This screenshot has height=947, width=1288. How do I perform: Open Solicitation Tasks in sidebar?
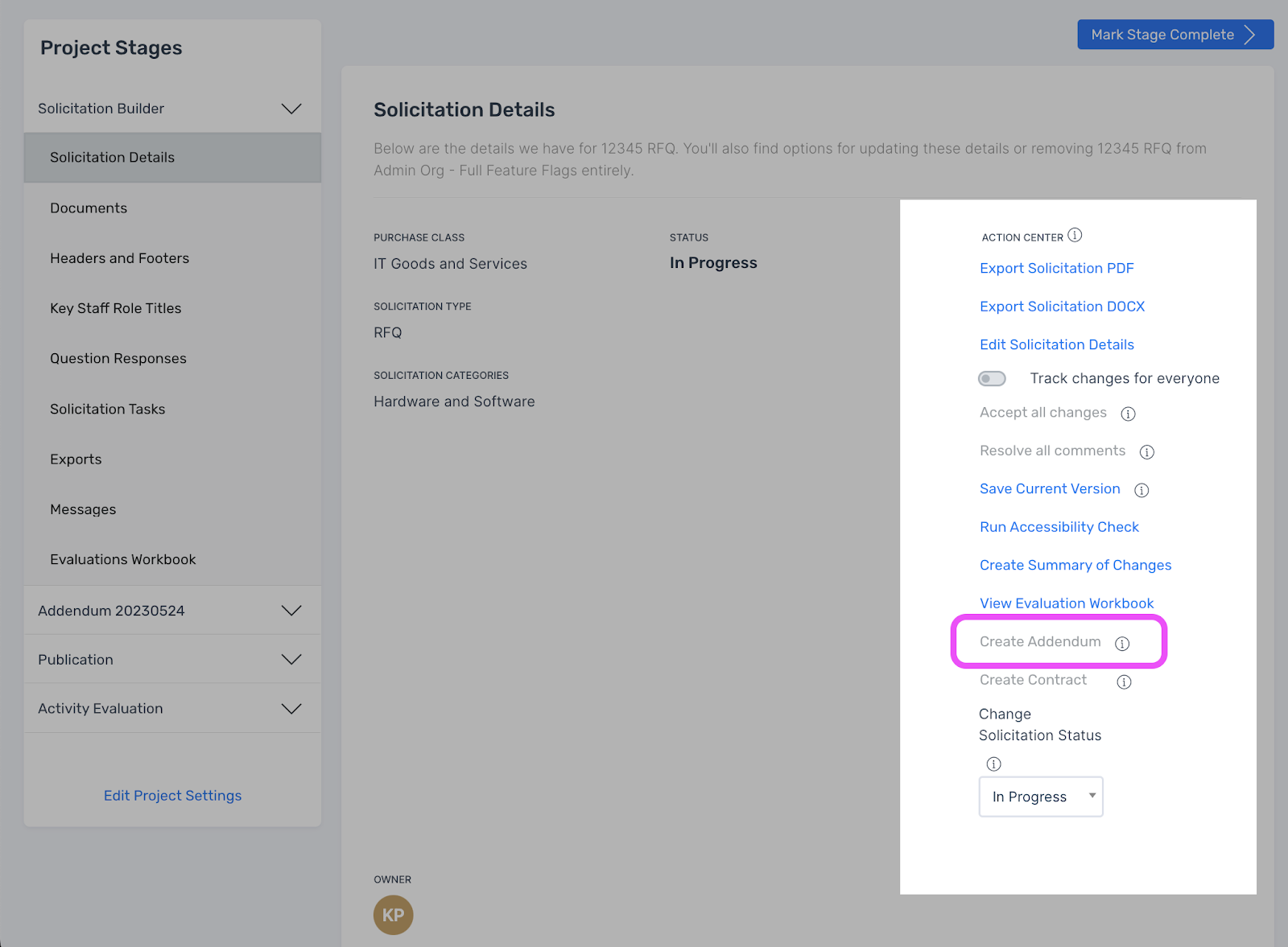(x=172, y=409)
